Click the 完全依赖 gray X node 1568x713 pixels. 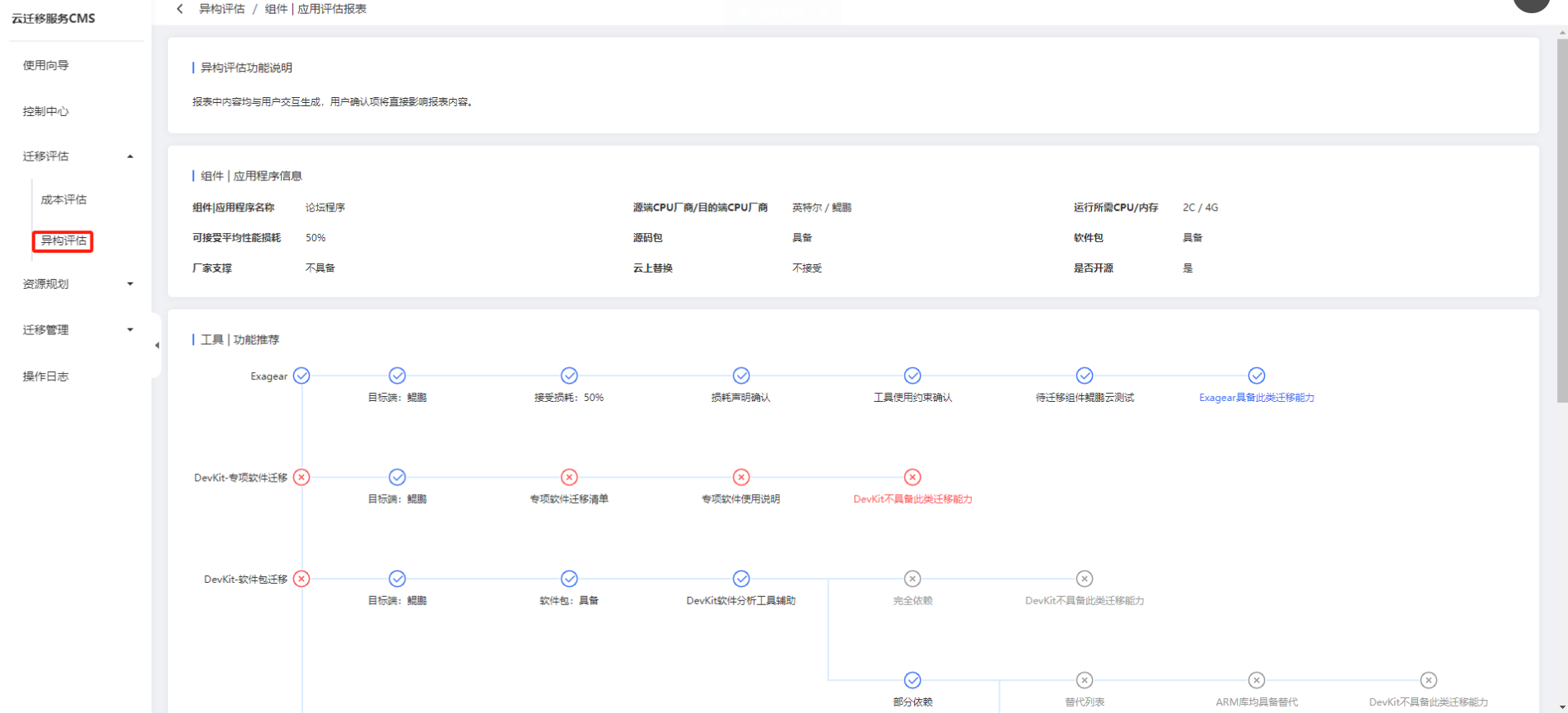912,579
